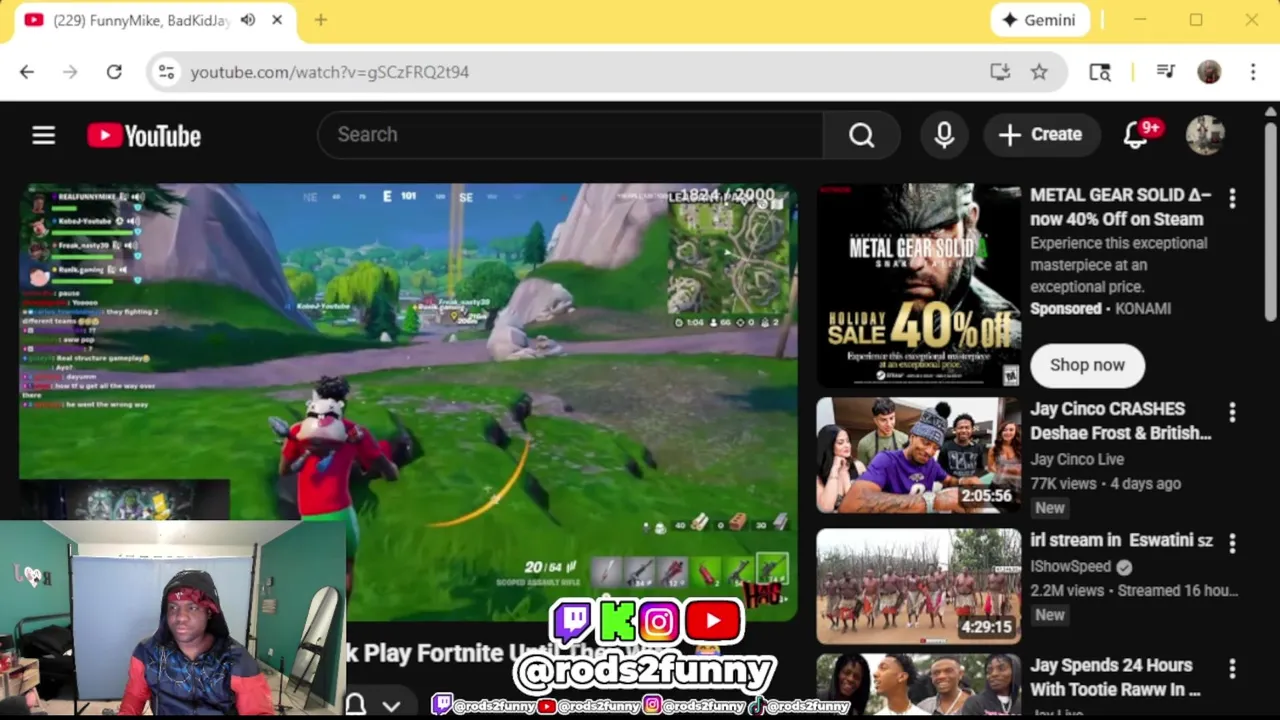The width and height of the screenshot is (1280, 720).
Task: Click the install/cast icon in address bar
Action: 999,72
